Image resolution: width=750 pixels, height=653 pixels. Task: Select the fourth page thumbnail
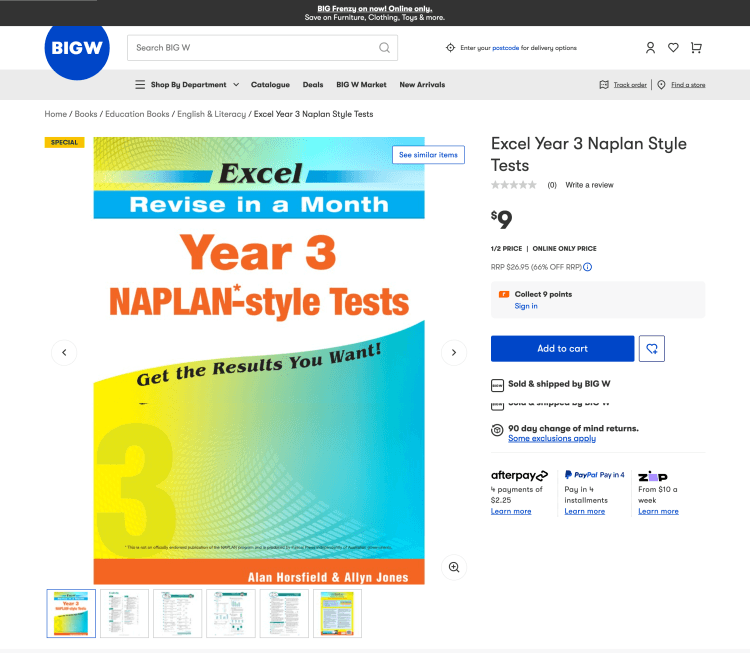coord(231,613)
